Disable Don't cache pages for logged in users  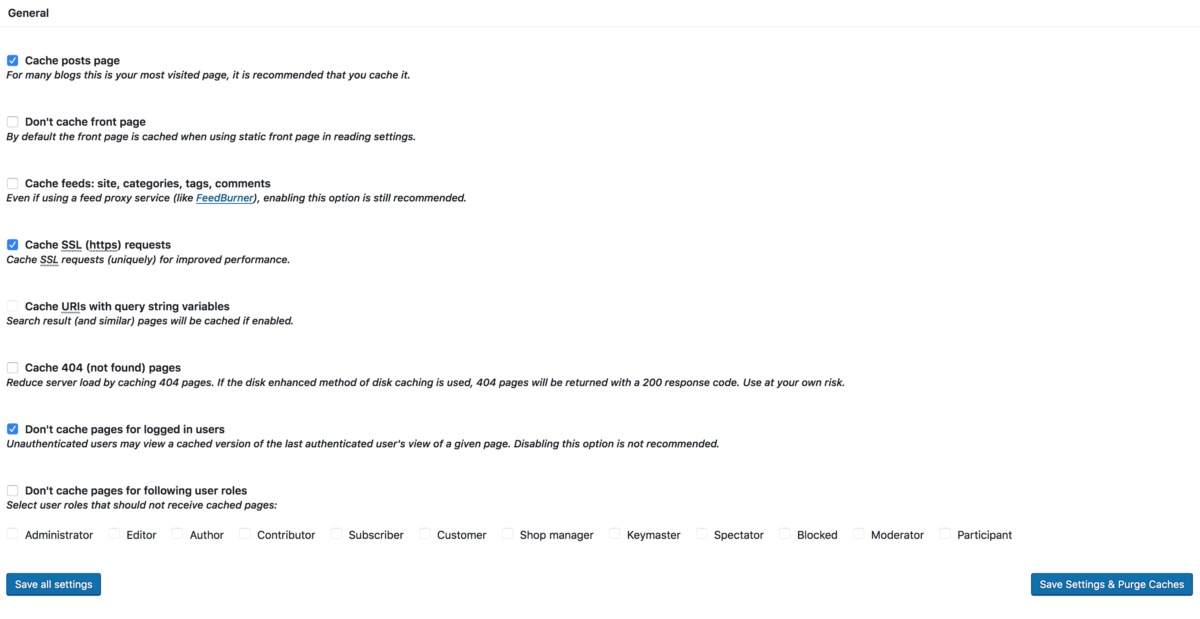click(12, 429)
